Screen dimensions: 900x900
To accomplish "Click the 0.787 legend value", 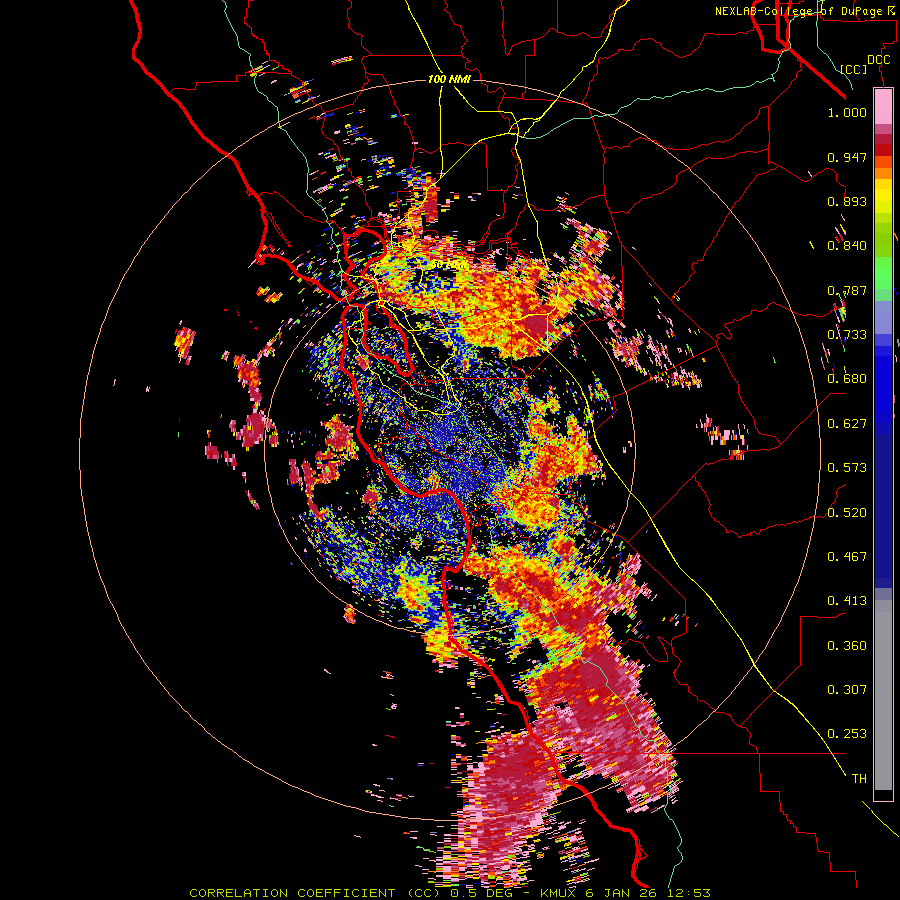I will tap(847, 290).
